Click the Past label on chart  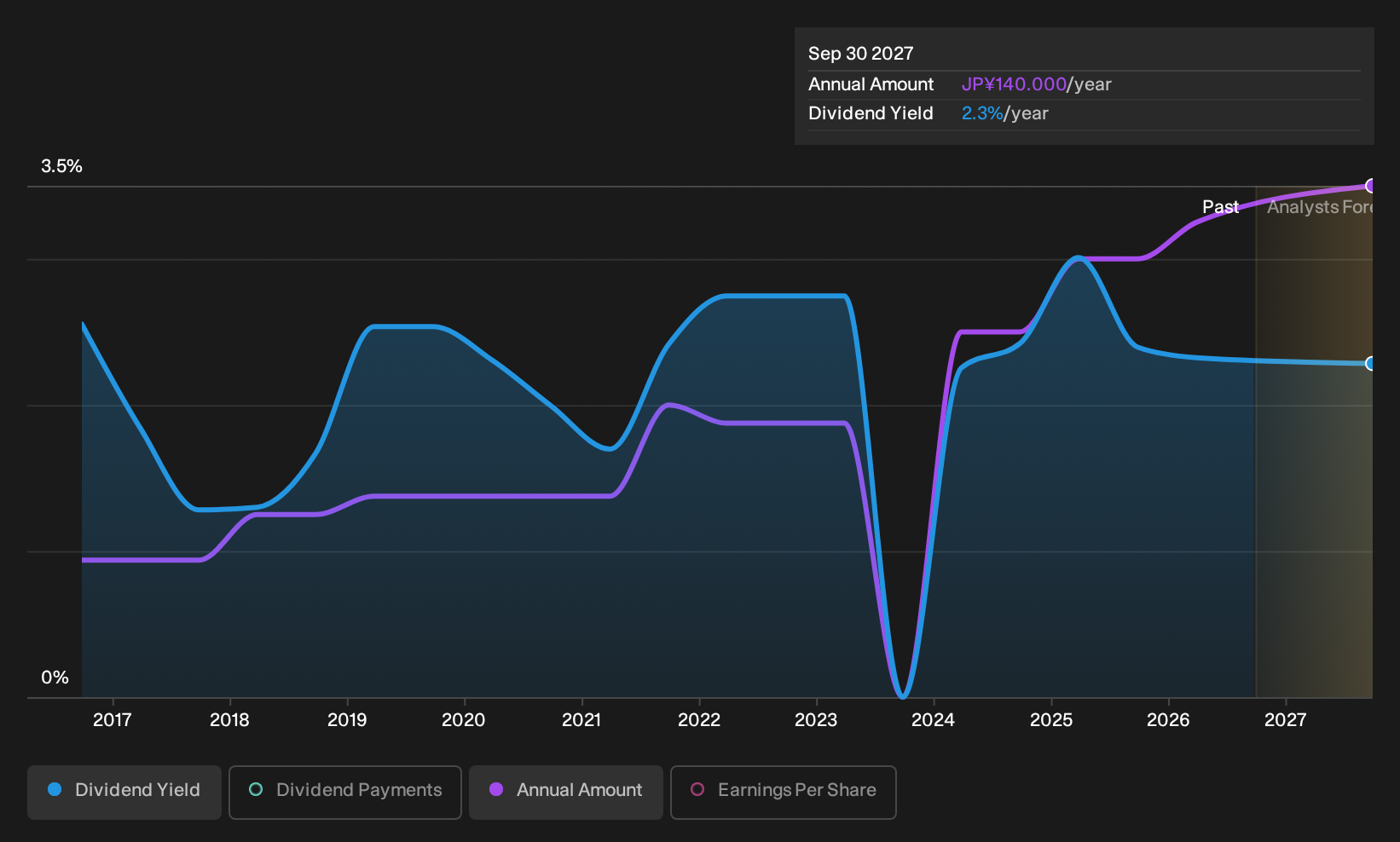click(x=1220, y=207)
